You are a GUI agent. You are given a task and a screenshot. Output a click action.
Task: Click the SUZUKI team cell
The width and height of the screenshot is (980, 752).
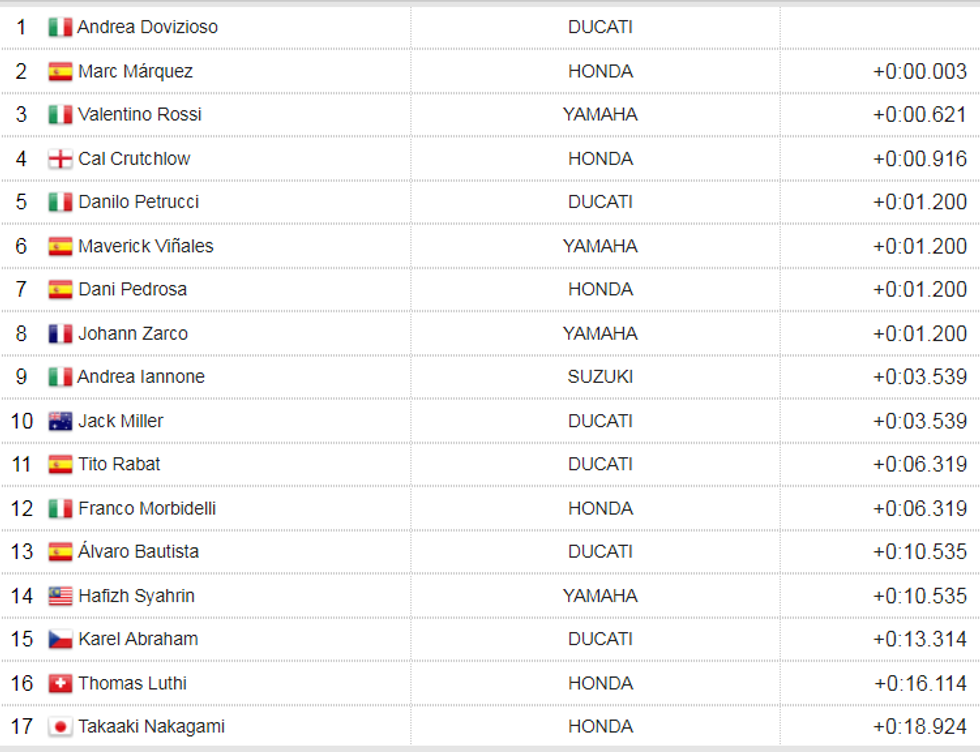pyautogui.click(x=600, y=377)
